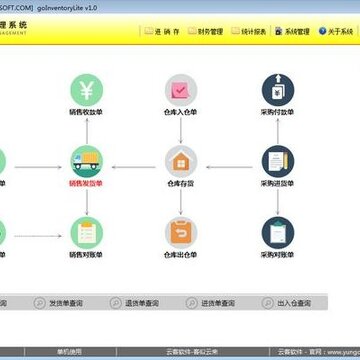
Task: Open the 统计报表 menu
Action: (249, 31)
